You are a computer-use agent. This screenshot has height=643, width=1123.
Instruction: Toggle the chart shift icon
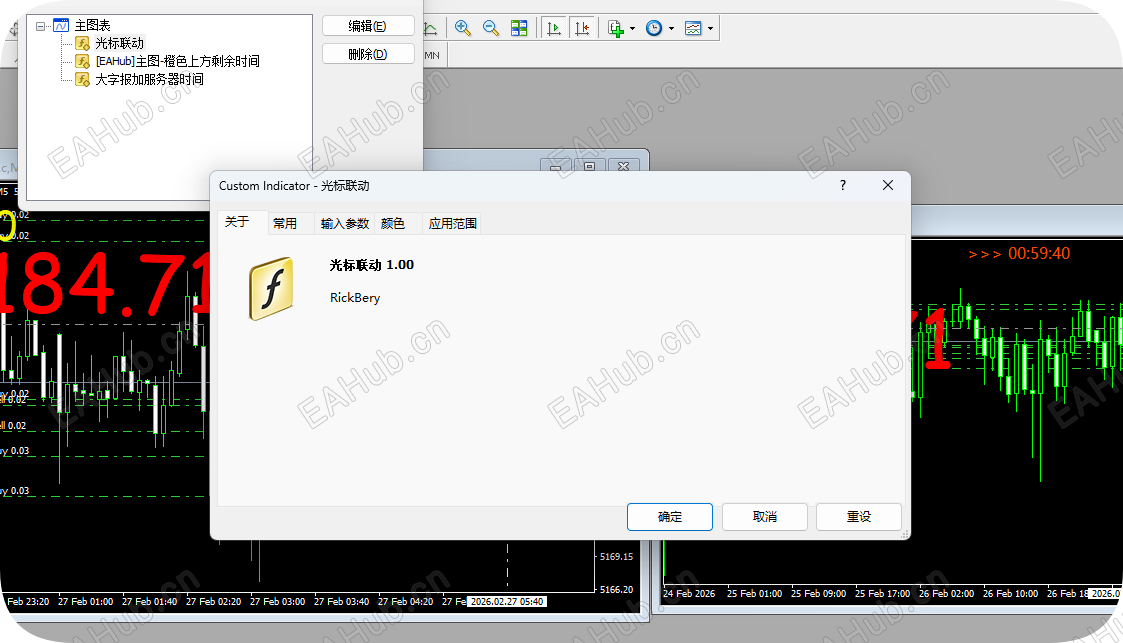(x=583, y=27)
